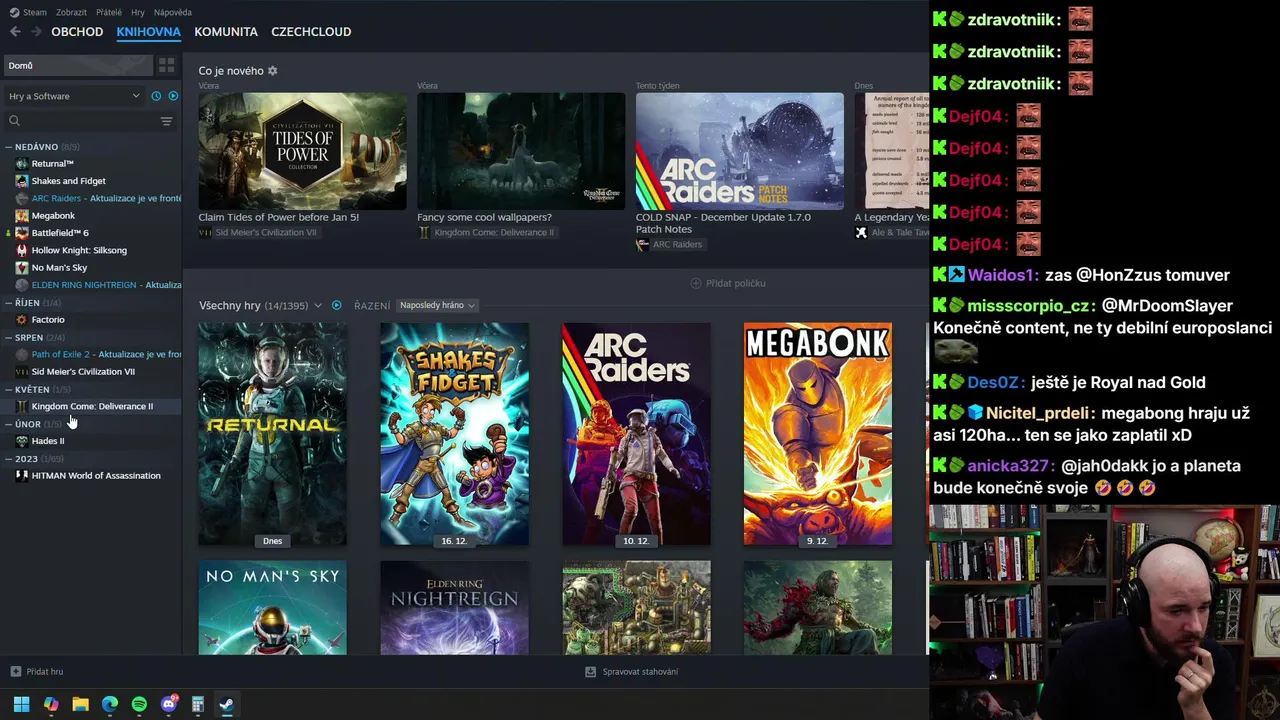Open the Naposledy hráno sort dropdown
The width and height of the screenshot is (1280, 720).
437,305
